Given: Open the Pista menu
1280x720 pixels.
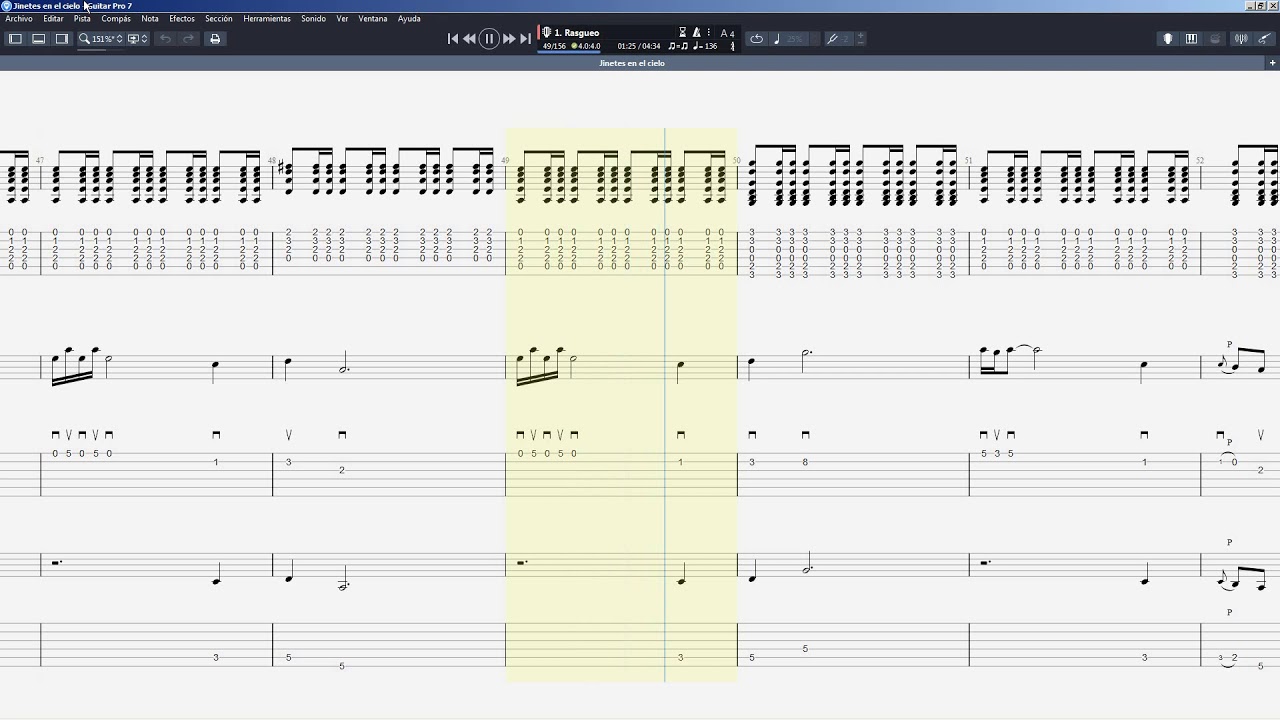Looking at the screenshot, I should (82, 18).
